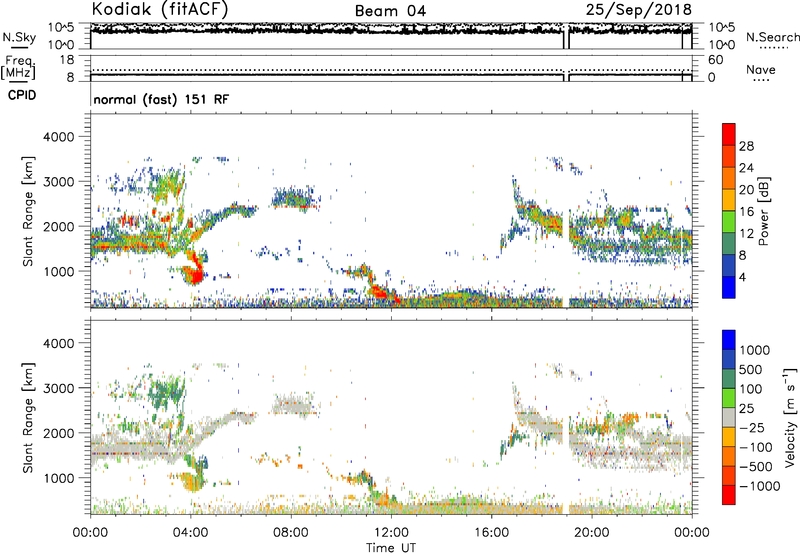Click the left '10^5' noise axis tick

tap(61, 27)
